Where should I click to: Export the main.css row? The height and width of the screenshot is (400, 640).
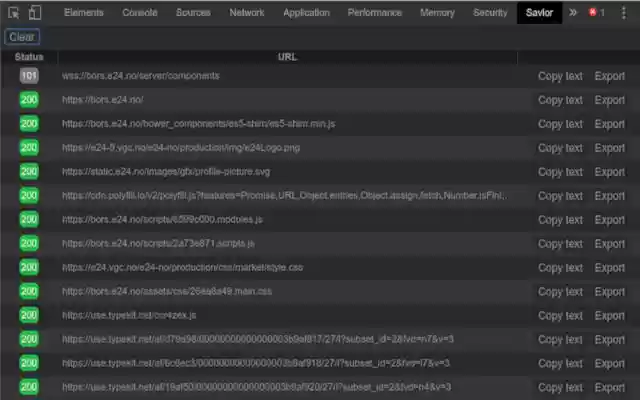click(609, 292)
